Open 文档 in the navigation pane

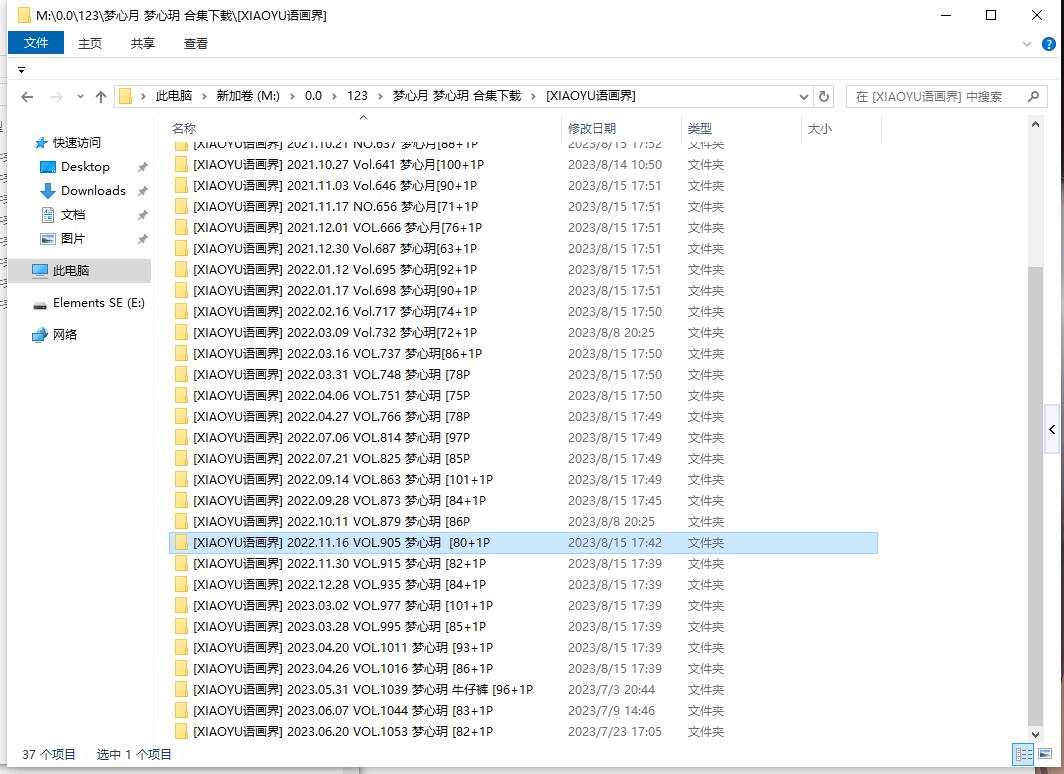click(x=73, y=215)
